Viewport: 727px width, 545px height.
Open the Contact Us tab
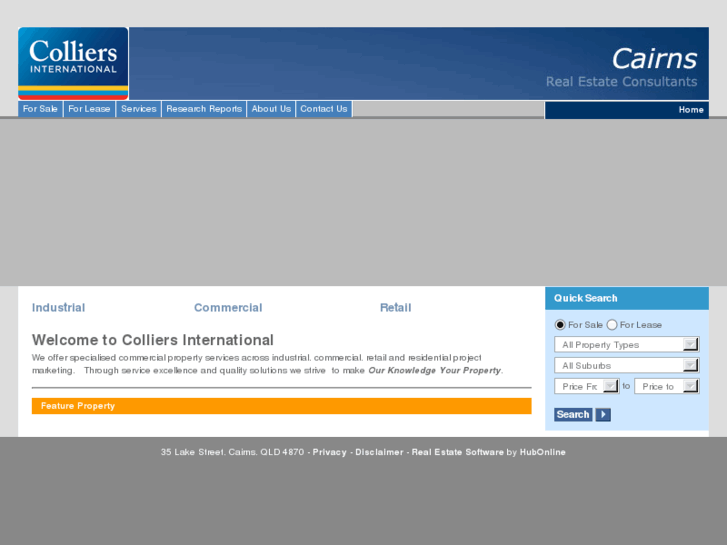tap(324, 109)
